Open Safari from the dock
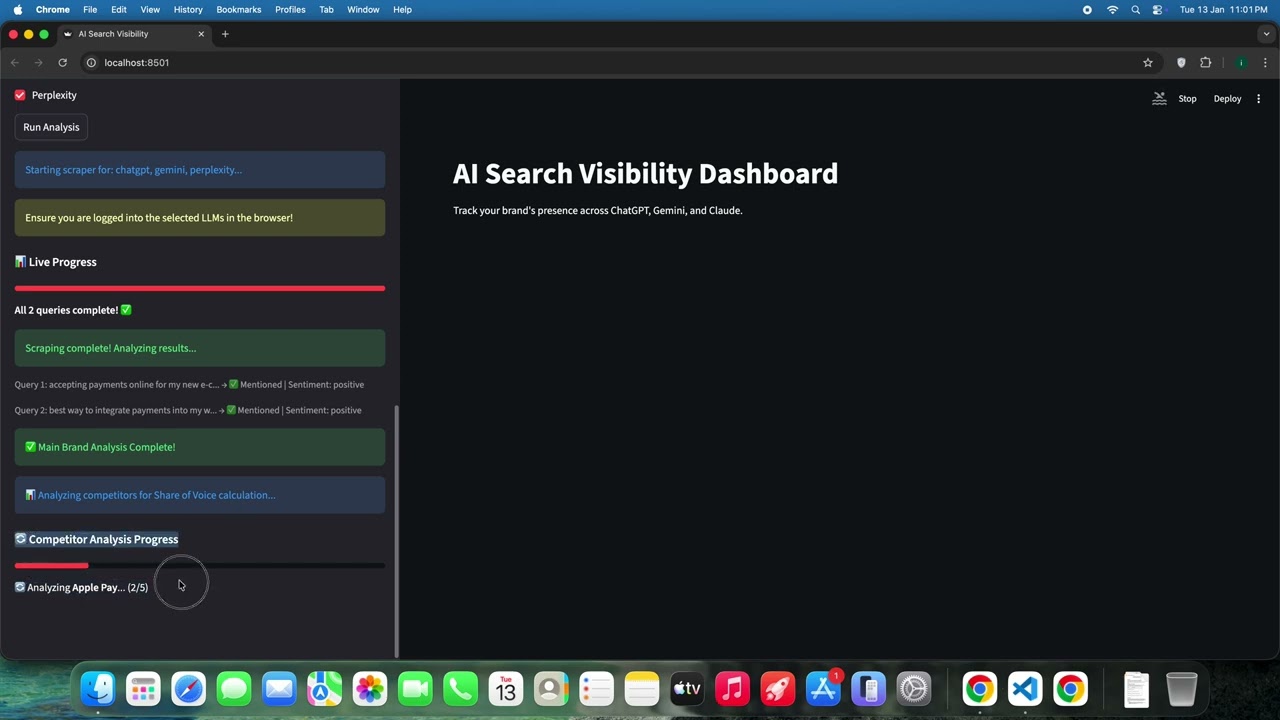This screenshot has width=1280, height=720. pyautogui.click(x=188, y=689)
